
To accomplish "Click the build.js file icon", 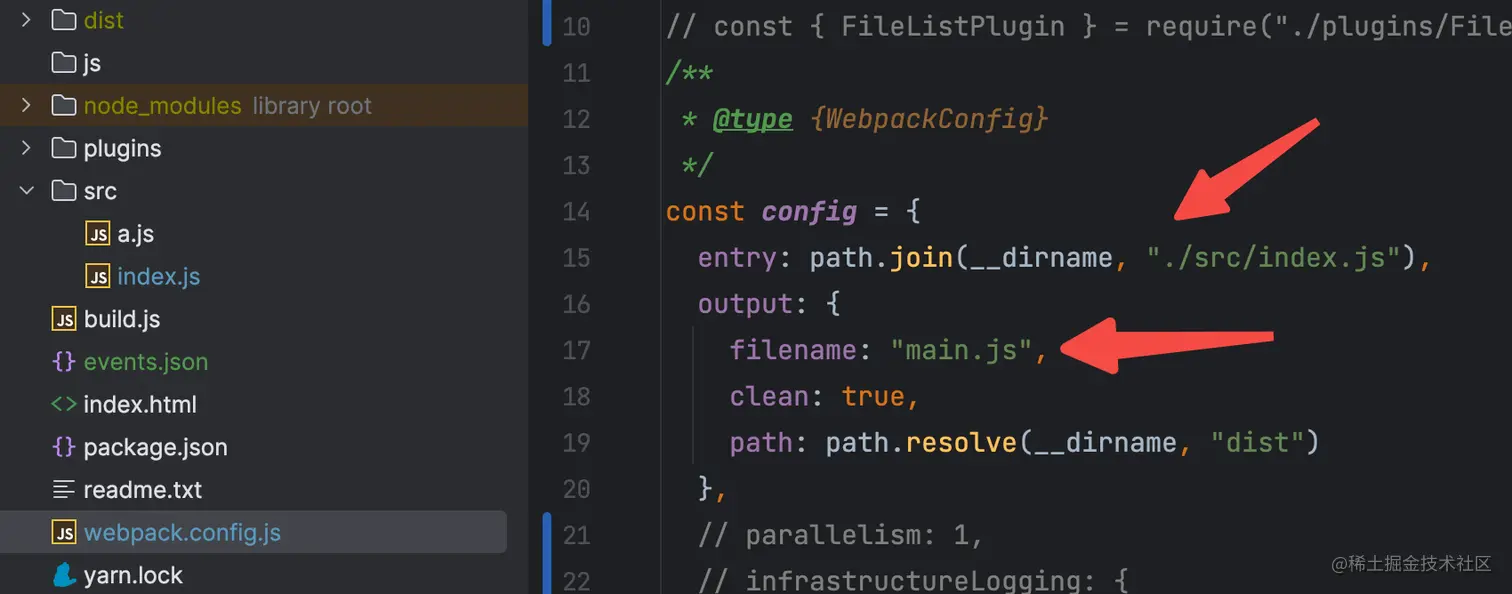I will tap(64, 319).
